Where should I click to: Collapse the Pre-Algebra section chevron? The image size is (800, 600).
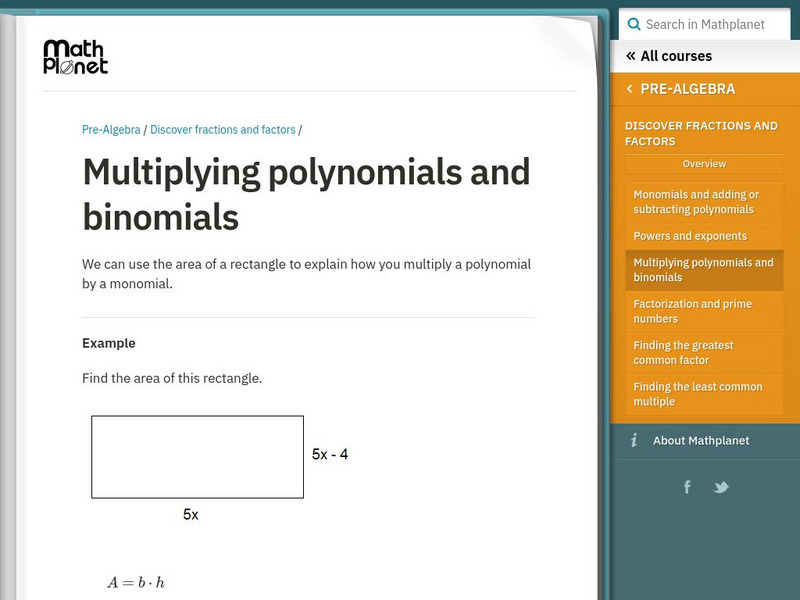pos(629,89)
